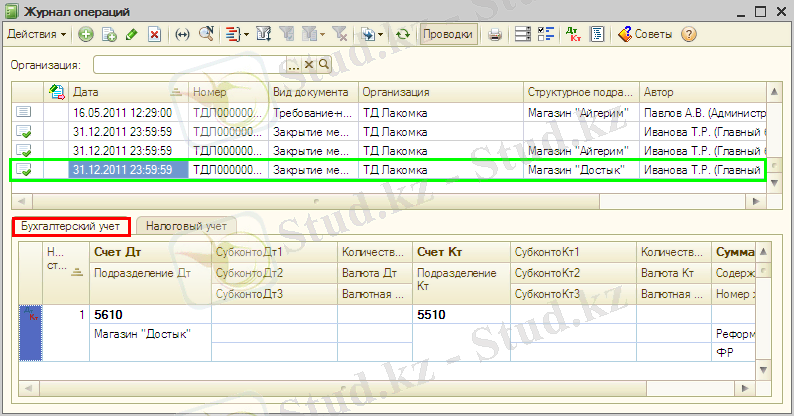Click the posted icon of Магазин "Айгерим" closing row

[x=24, y=151]
